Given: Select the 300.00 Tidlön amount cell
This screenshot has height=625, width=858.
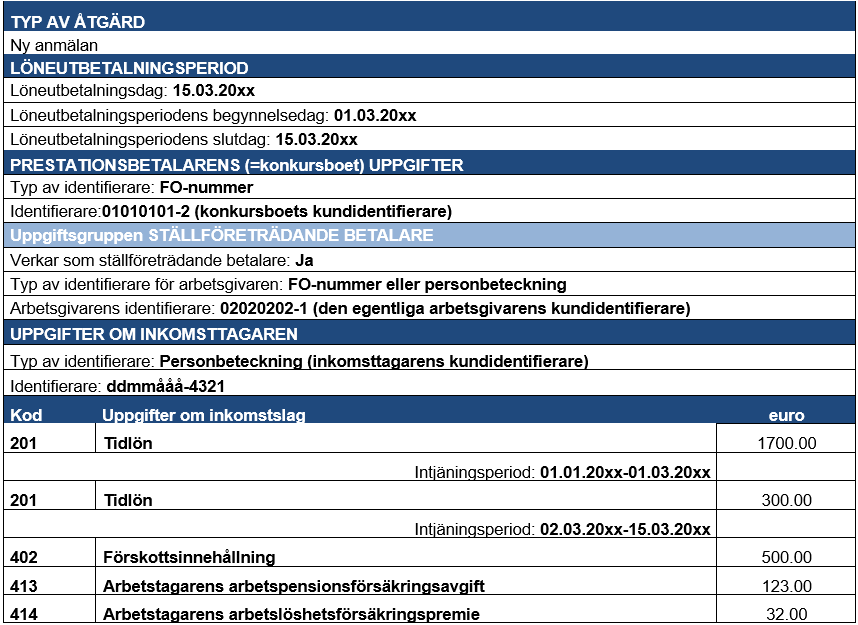Looking at the screenshot, I should tap(785, 500).
